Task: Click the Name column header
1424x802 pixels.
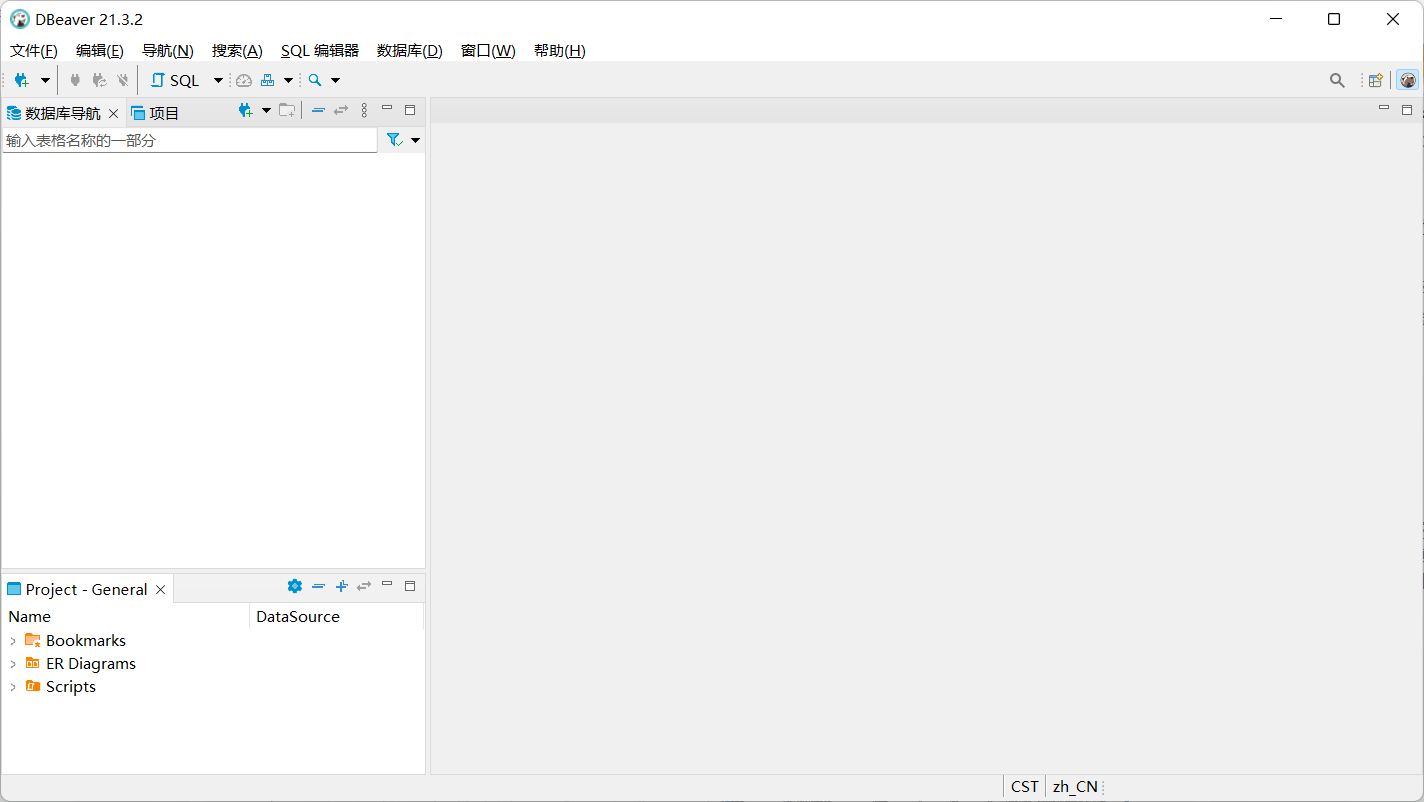Action: [x=125, y=617]
